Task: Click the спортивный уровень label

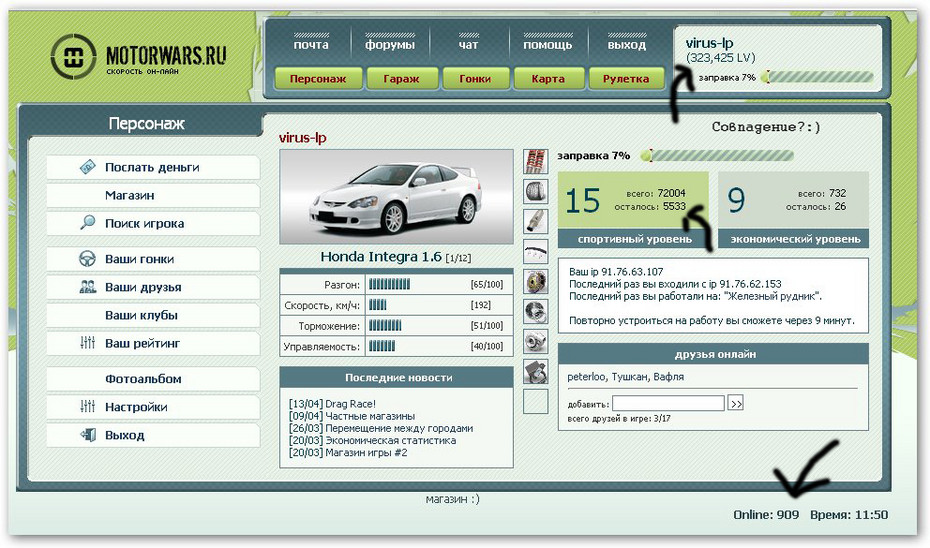Action: (635, 239)
